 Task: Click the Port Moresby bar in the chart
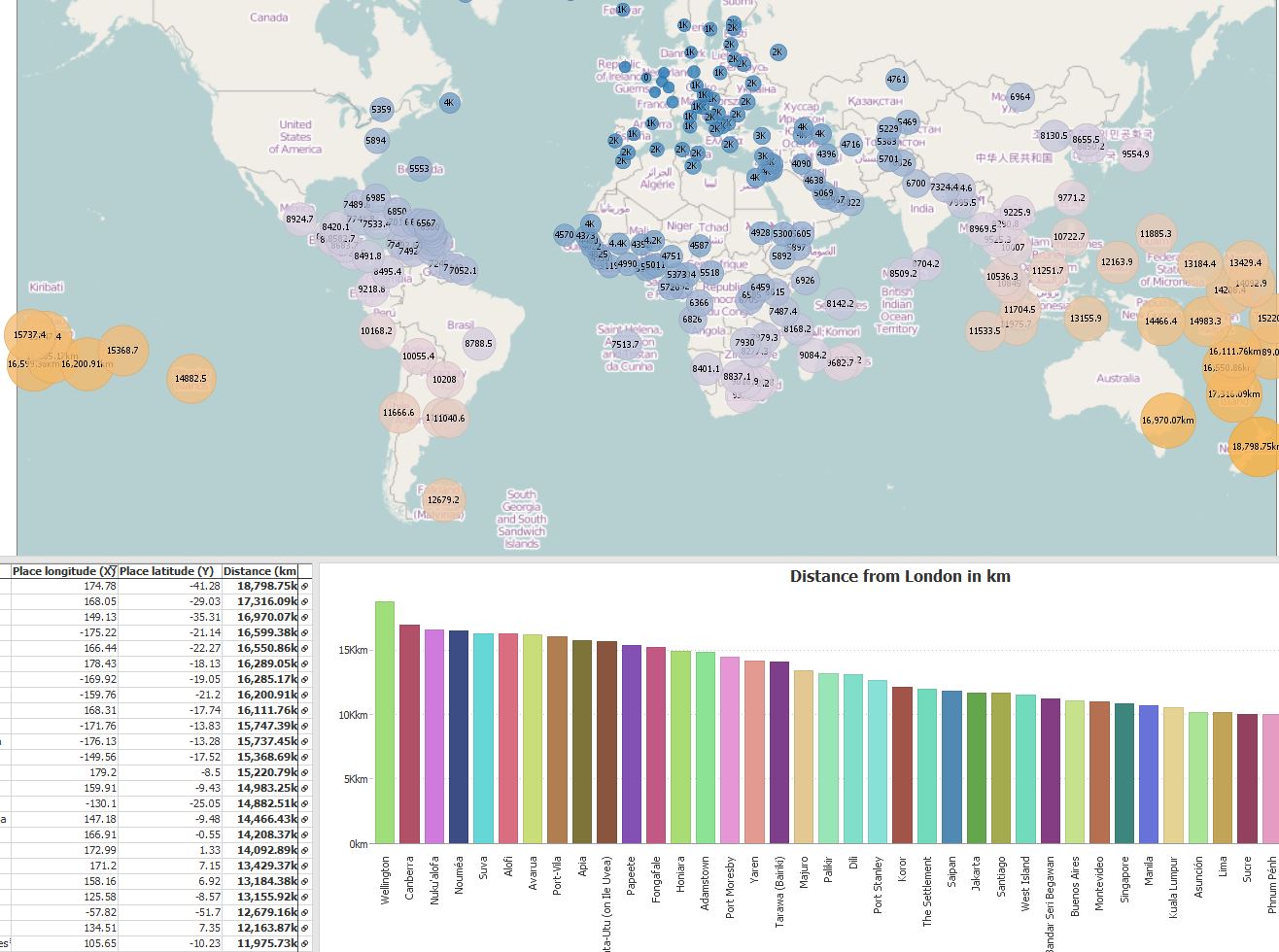pyautogui.click(x=730, y=750)
